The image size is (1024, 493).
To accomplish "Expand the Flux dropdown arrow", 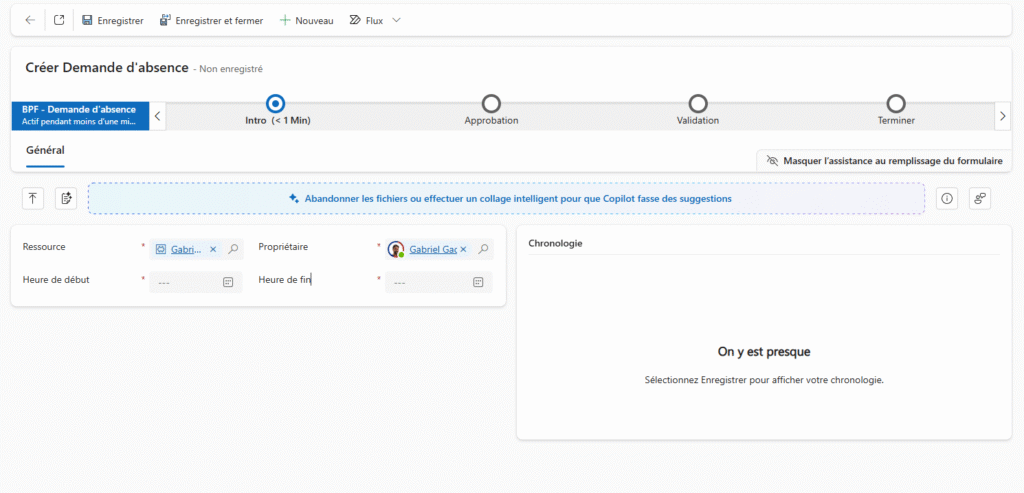I will 396,20.
